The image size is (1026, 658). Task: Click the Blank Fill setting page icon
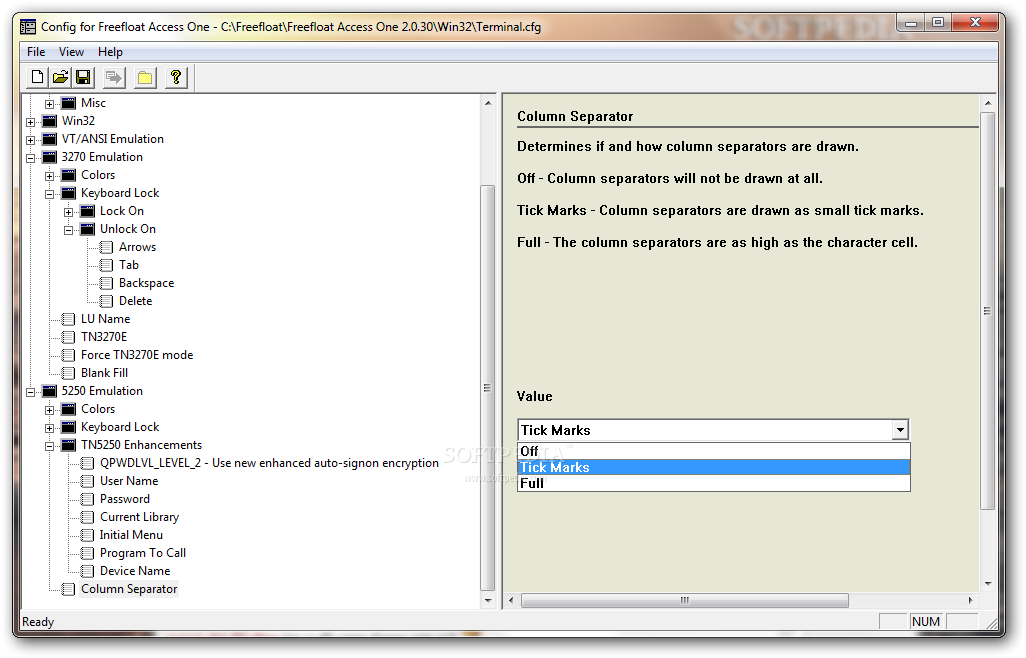(69, 373)
